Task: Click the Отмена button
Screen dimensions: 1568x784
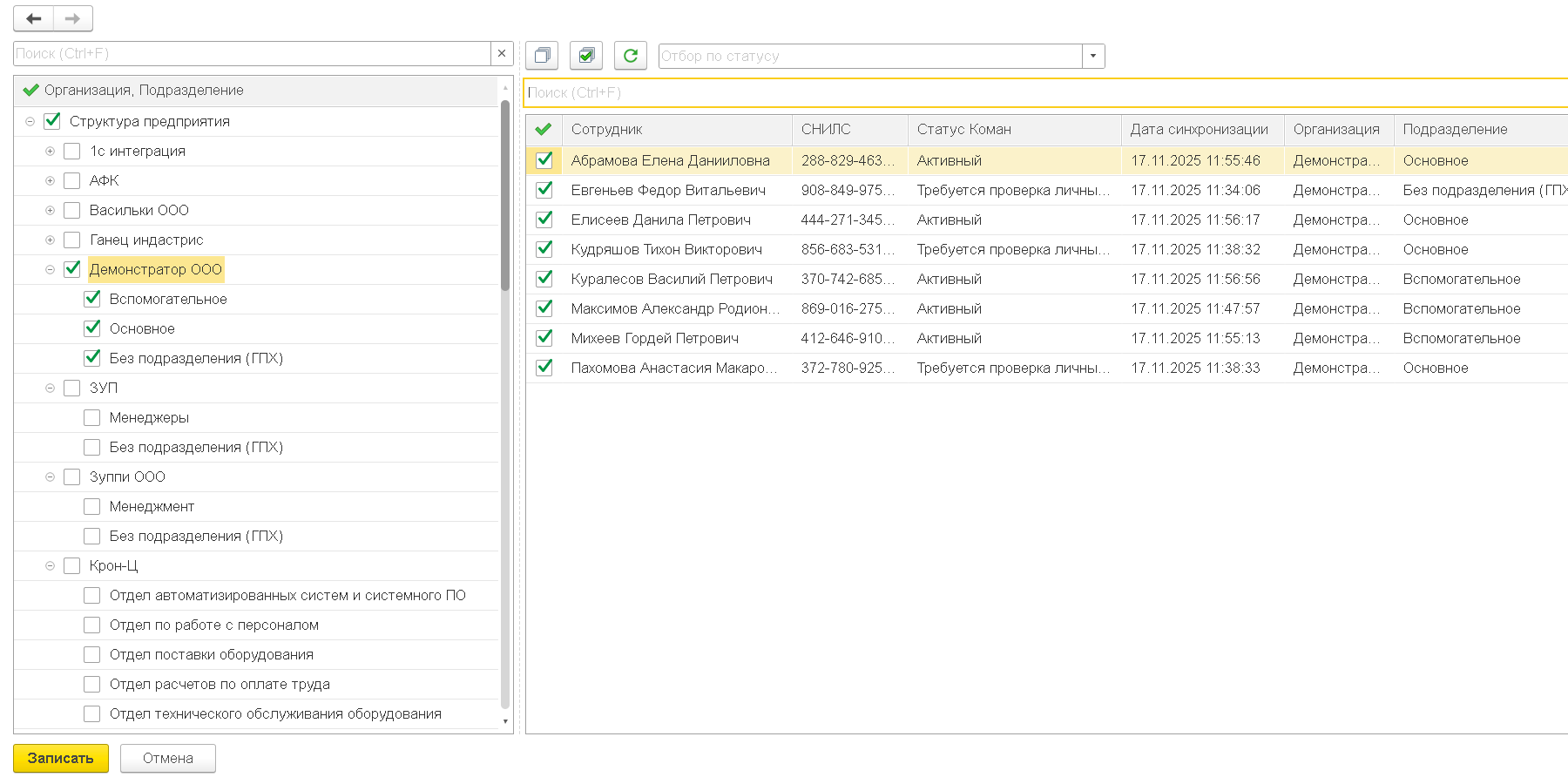Action: (168, 759)
